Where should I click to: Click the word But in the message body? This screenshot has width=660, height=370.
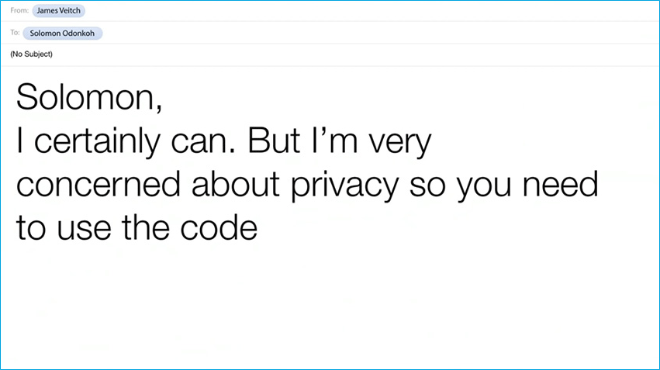pos(274,140)
